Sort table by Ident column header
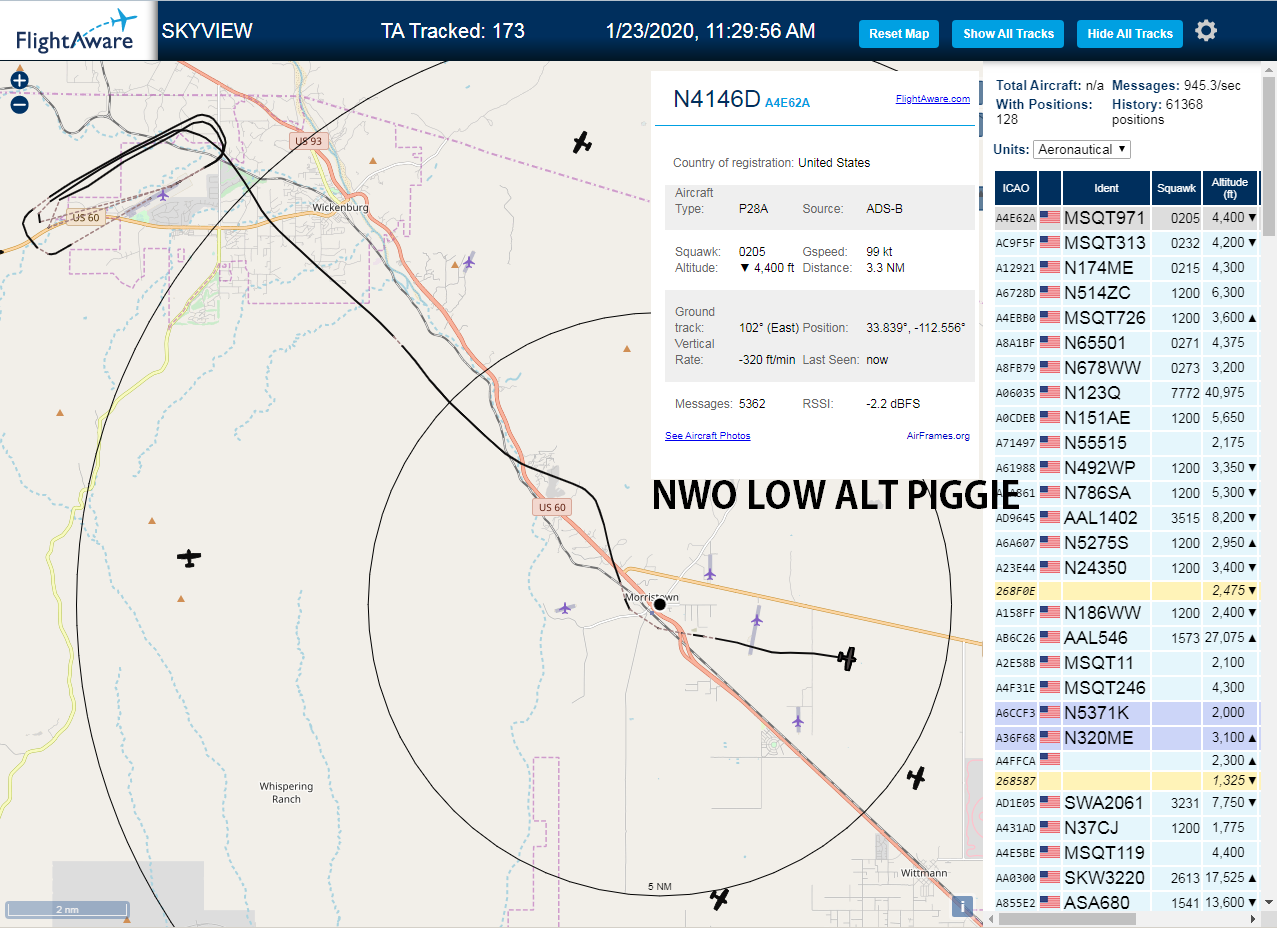This screenshot has height=929, width=1277. (x=1107, y=187)
